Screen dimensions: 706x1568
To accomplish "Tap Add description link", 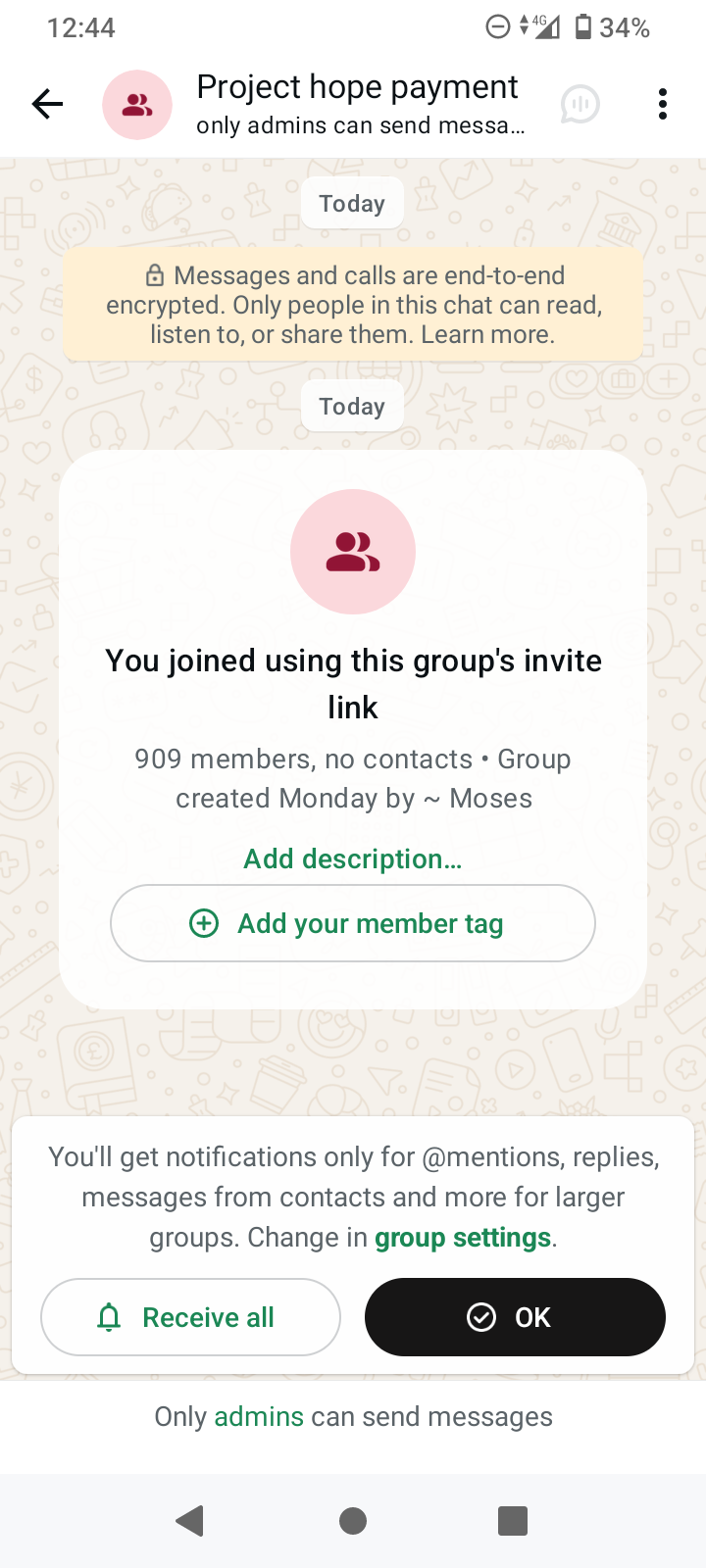I will coord(353,859).
